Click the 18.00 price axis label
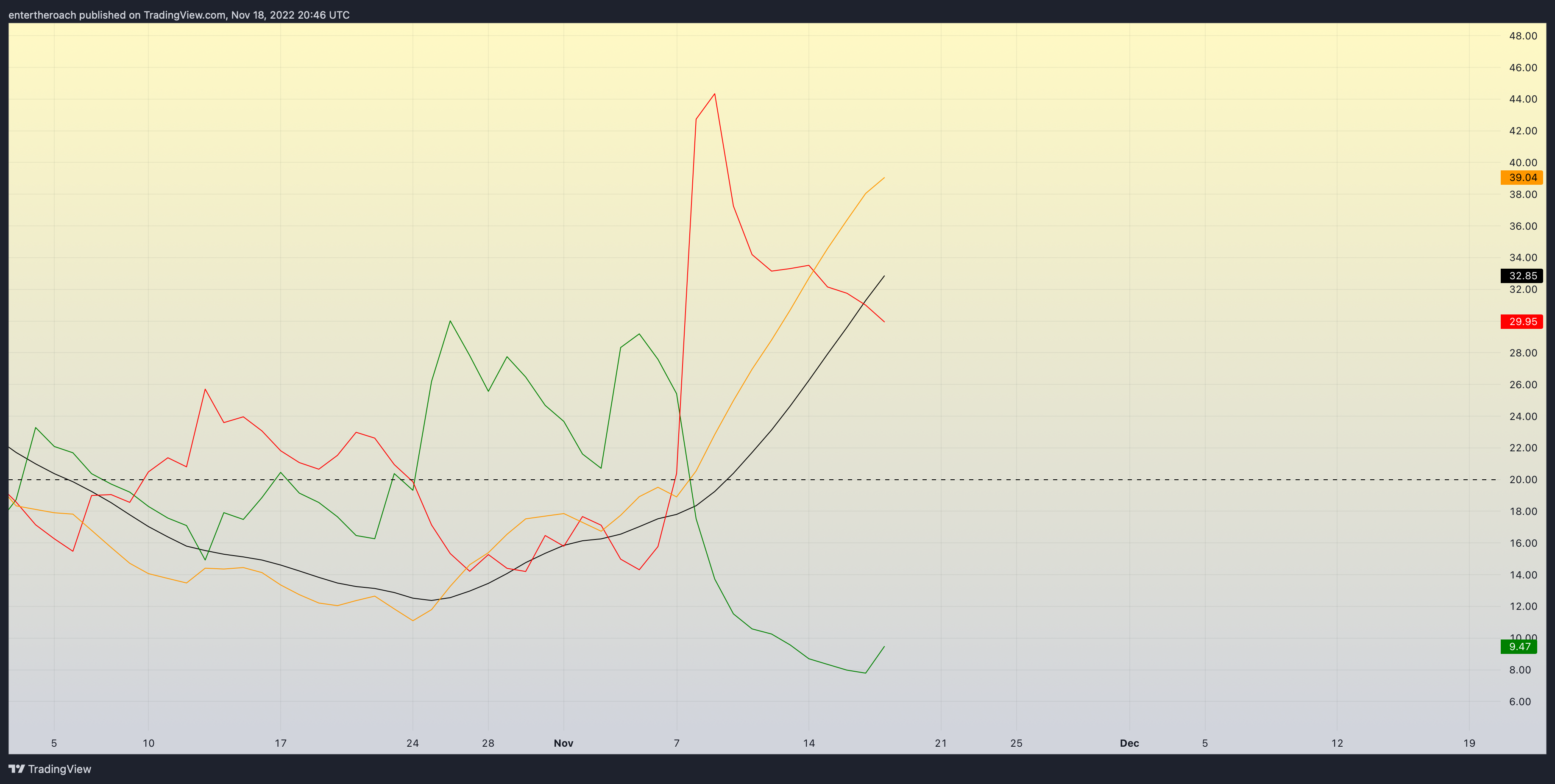The image size is (1555, 784). point(1523,512)
